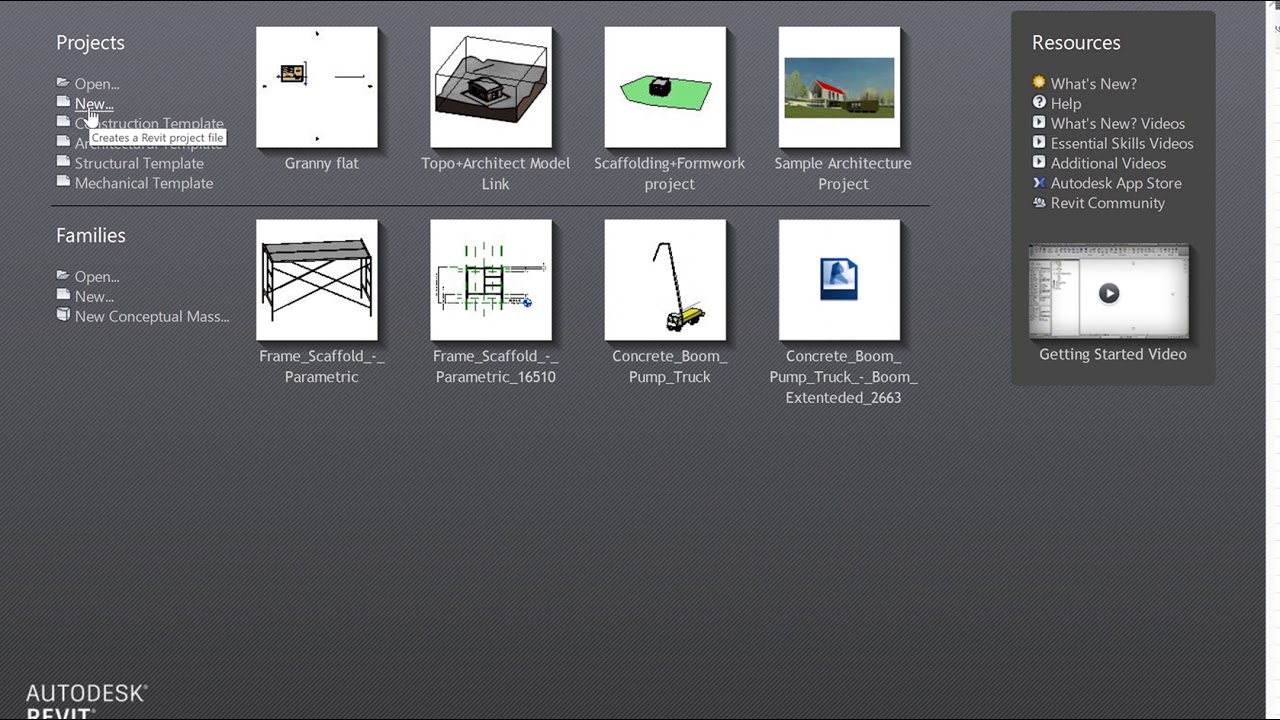Click the Help question mark icon
The width and height of the screenshot is (1280, 720).
pyautogui.click(x=1039, y=103)
